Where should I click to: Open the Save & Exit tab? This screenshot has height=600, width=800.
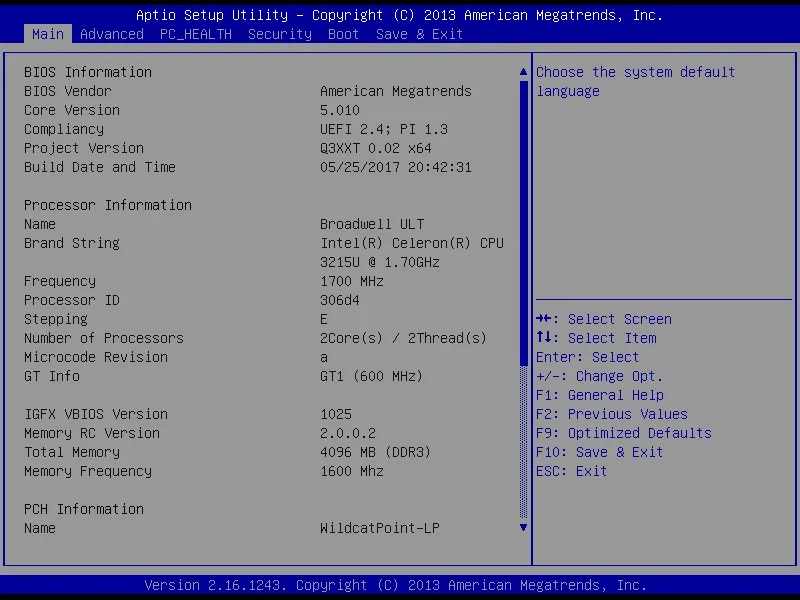[x=419, y=34]
